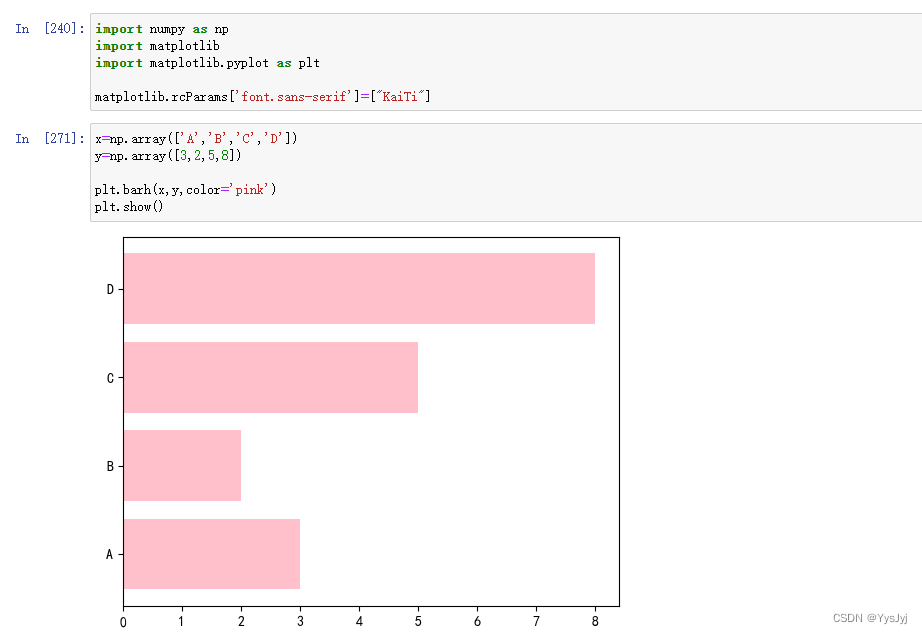This screenshot has height=634, width=922.
Task: Click the second code cell with plt.barh
Action: pos(506,172)
